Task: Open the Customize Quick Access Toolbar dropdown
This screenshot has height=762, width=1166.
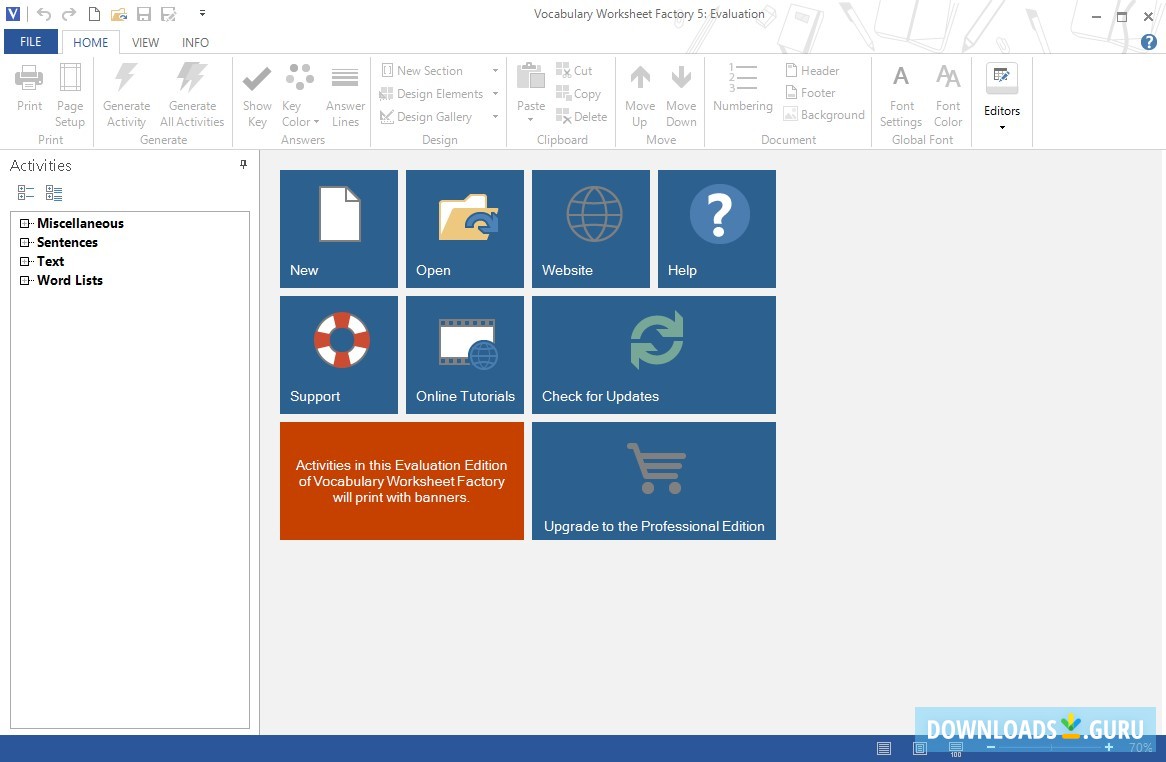Action: click(202, 13)
